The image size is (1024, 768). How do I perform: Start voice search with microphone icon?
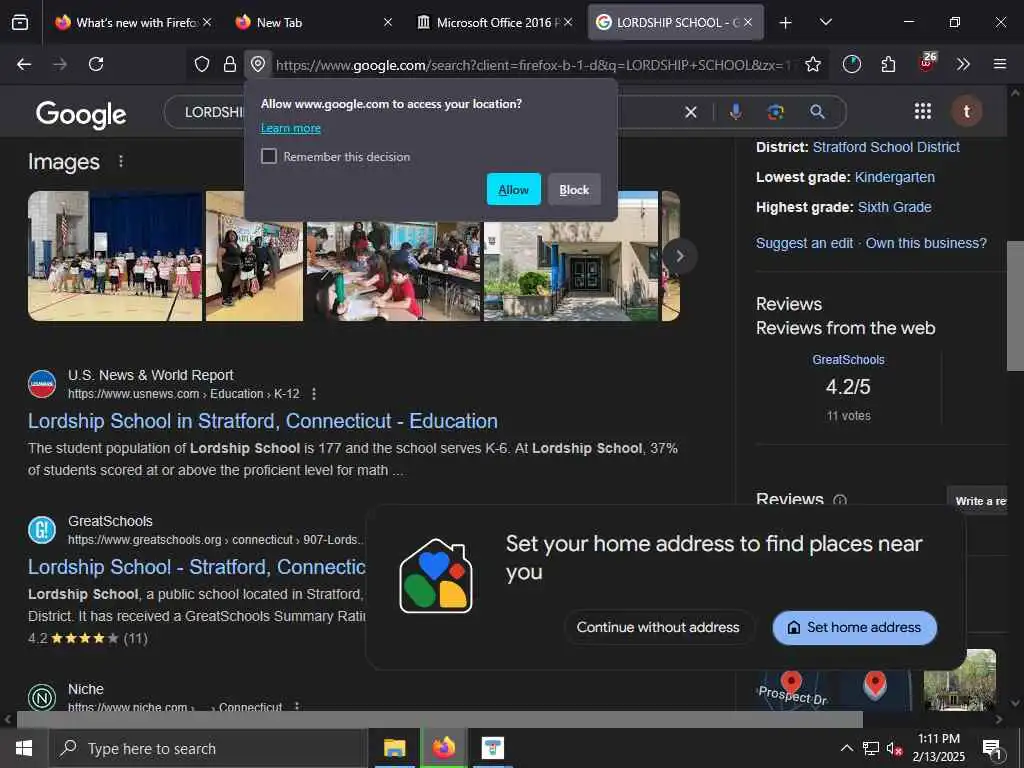pos(735,112)
